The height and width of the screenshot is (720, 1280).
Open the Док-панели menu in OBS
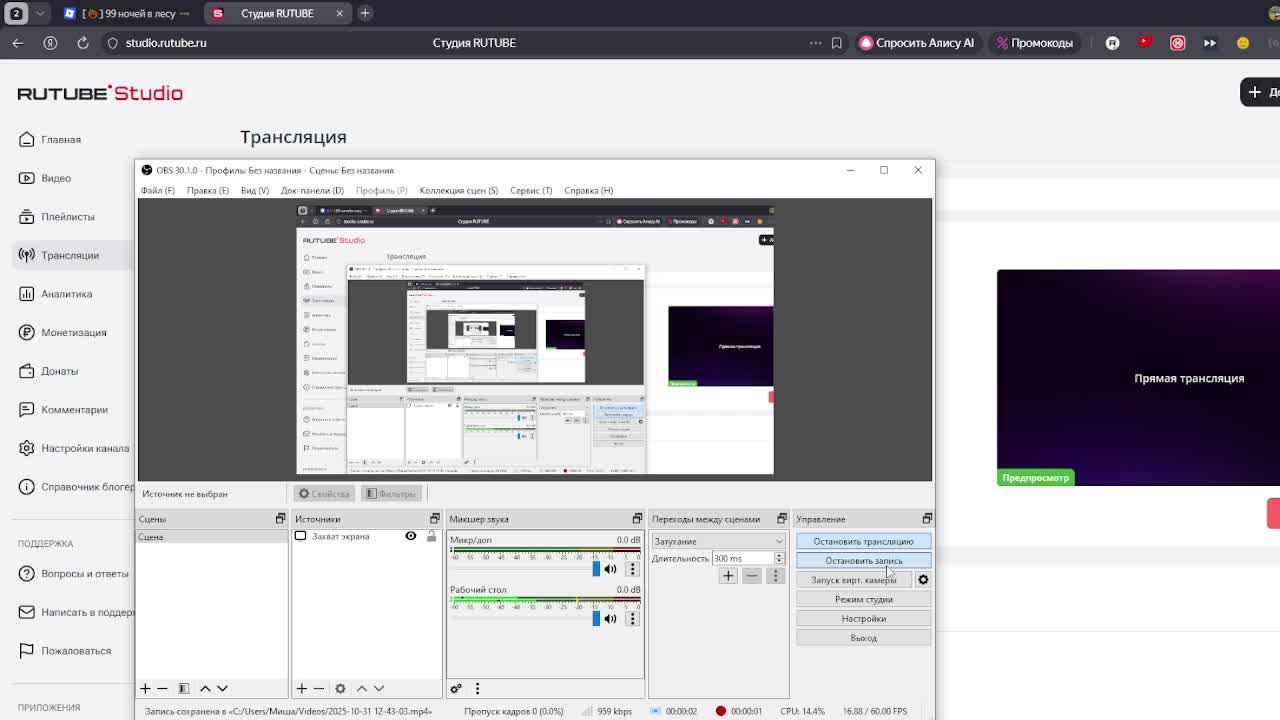312,190
